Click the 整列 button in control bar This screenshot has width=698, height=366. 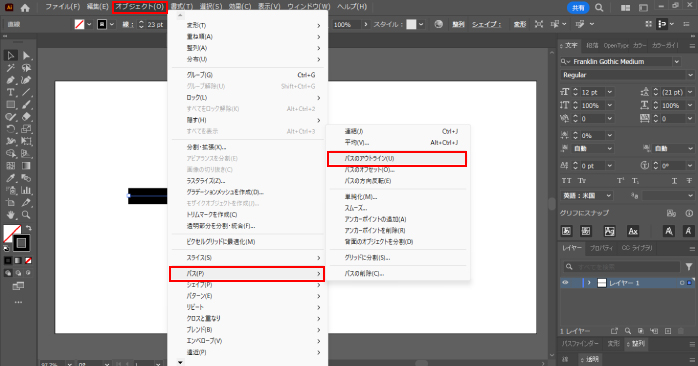pos(459,24)
